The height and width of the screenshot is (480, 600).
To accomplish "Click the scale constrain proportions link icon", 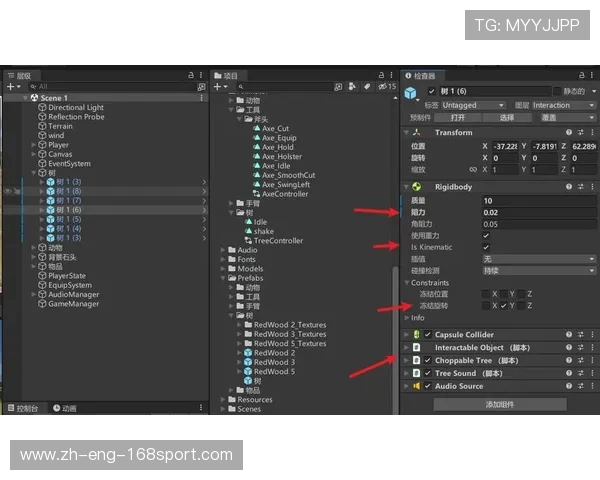I will (x=473, y=169).
